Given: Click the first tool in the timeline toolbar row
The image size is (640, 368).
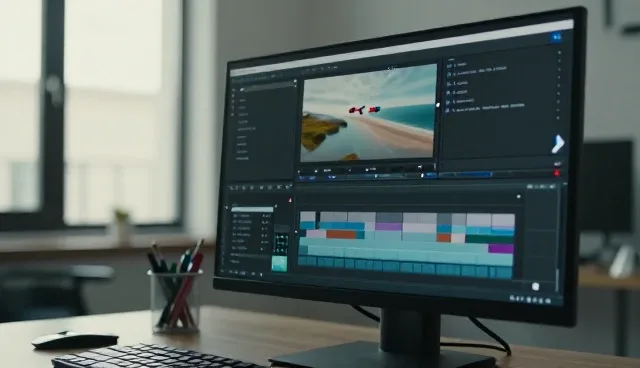Looking at the screenshot, I should [232, 188].
